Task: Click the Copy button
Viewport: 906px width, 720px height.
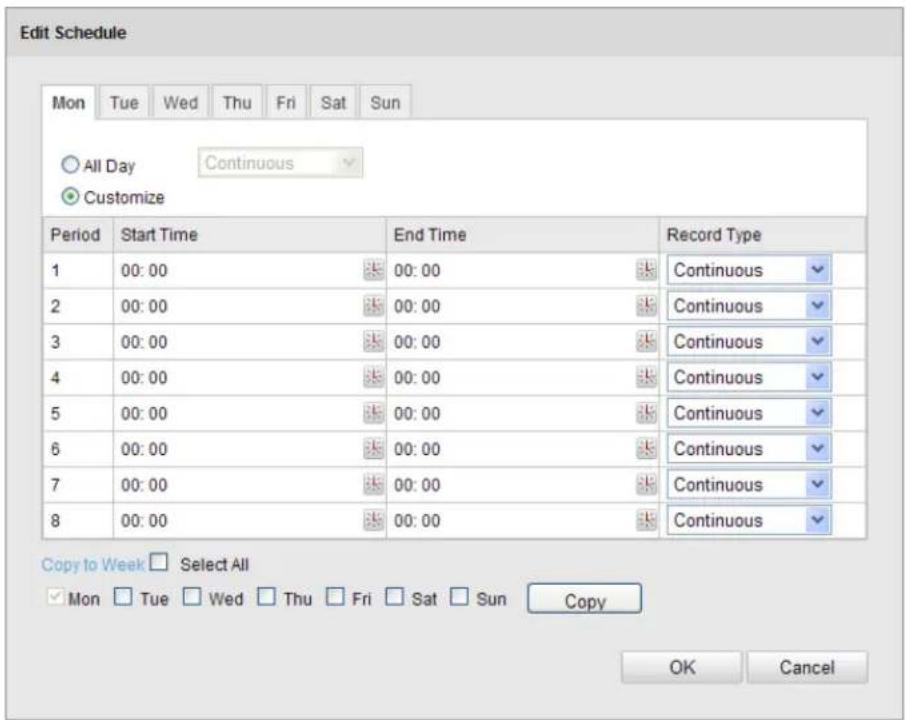Action: (584, 599)
